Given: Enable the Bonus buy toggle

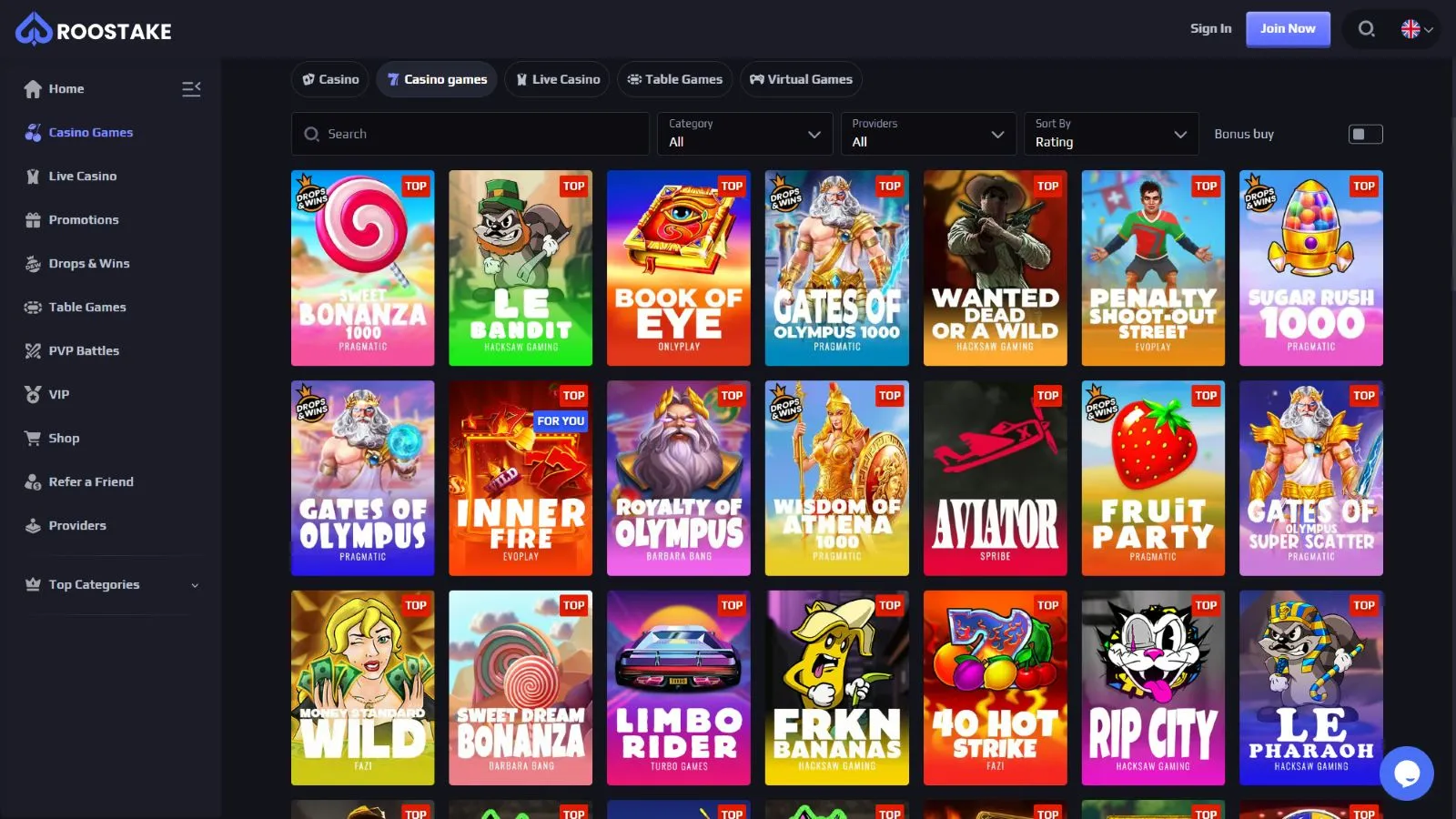Looking at the screenshot, I should coord(1365,135).
